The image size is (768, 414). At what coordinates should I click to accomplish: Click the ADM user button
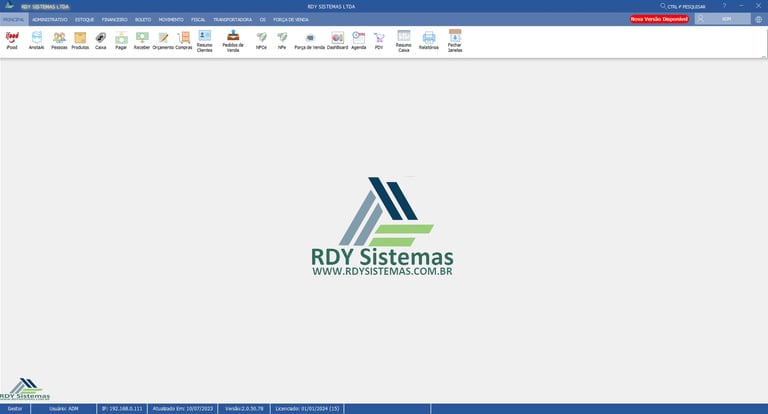pyautogui.click(x=722, y=19)
